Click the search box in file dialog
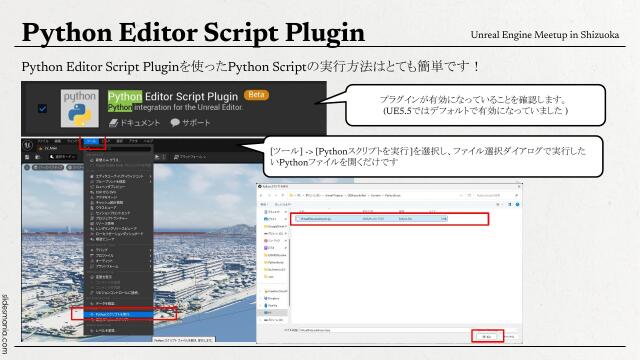This screenshot has height=360, width=640. click(497, 196)
